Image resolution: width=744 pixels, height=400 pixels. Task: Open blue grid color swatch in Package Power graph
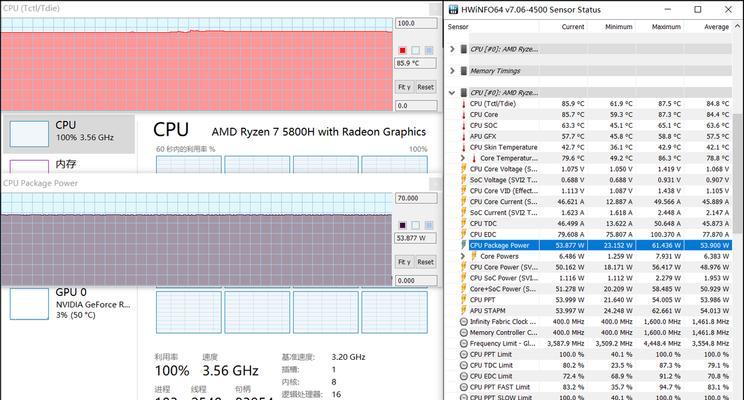429,225
